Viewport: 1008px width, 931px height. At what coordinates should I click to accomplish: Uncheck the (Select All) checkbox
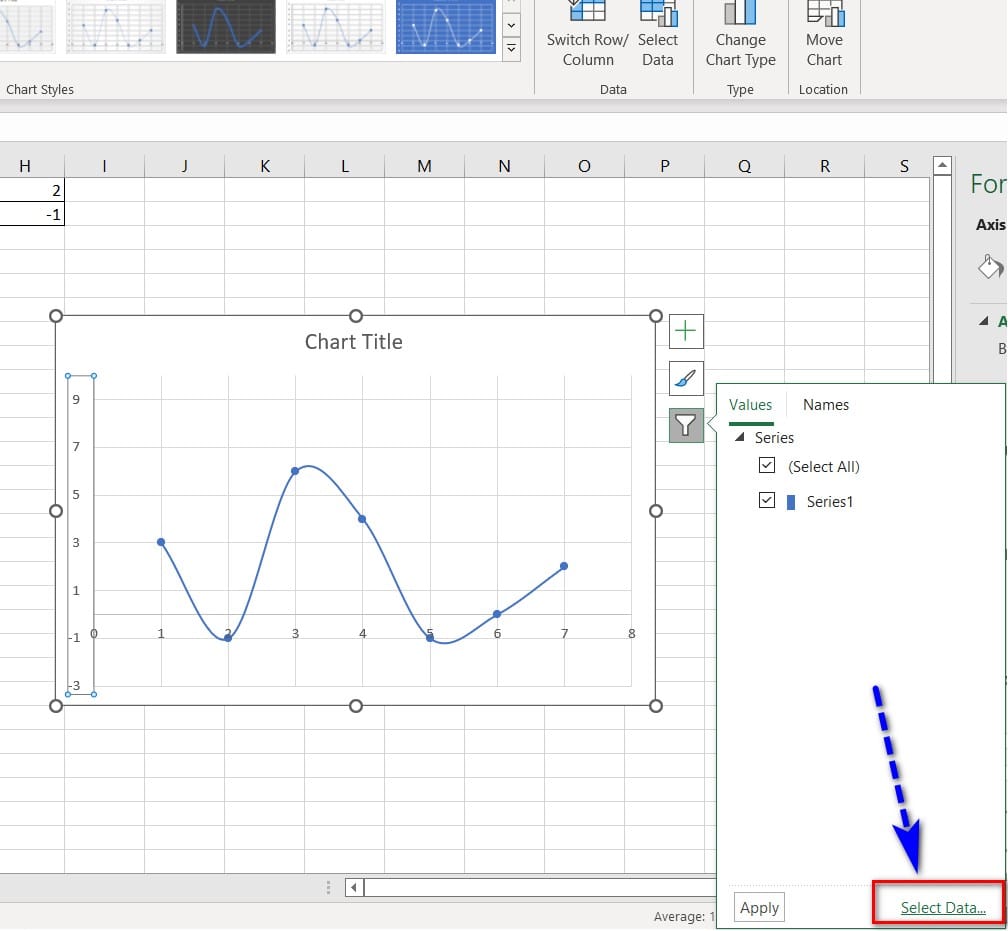pos(767,466)
